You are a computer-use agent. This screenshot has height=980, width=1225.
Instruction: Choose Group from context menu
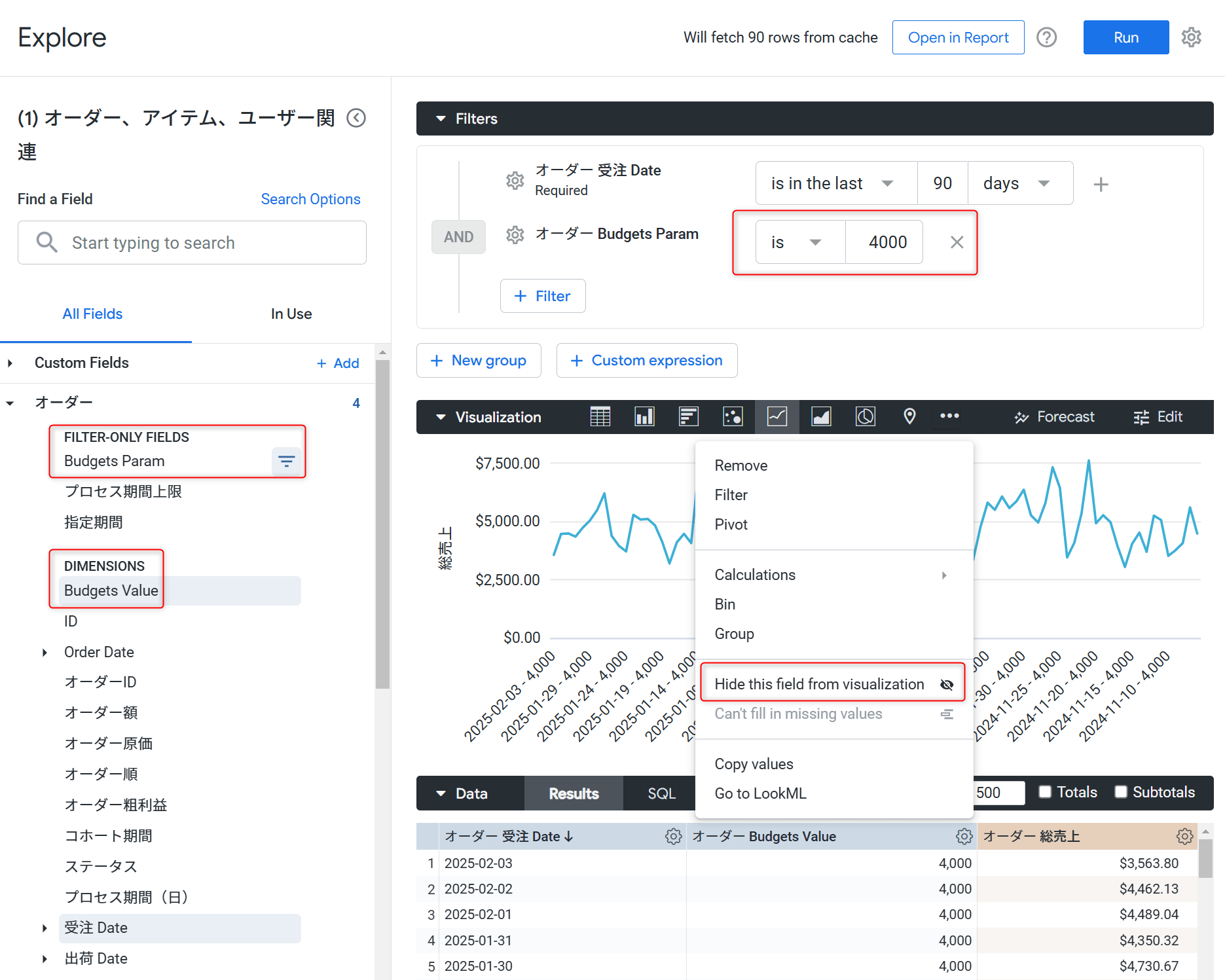pos(833,634)
